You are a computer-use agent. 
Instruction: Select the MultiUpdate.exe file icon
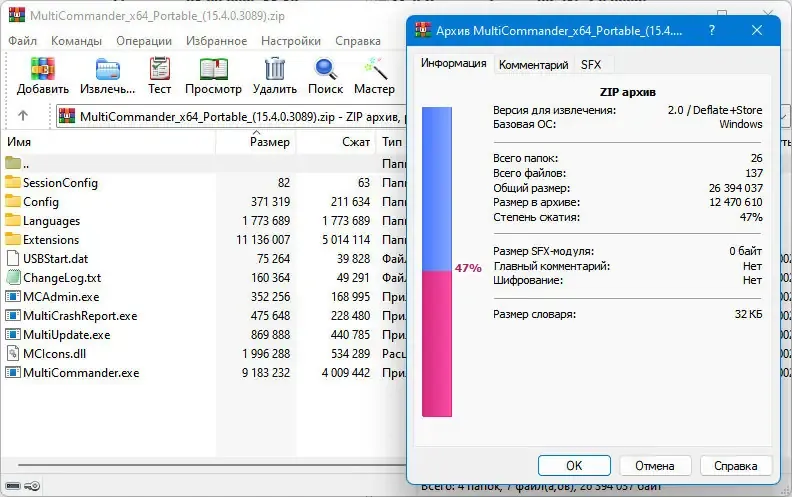(13, 334)
